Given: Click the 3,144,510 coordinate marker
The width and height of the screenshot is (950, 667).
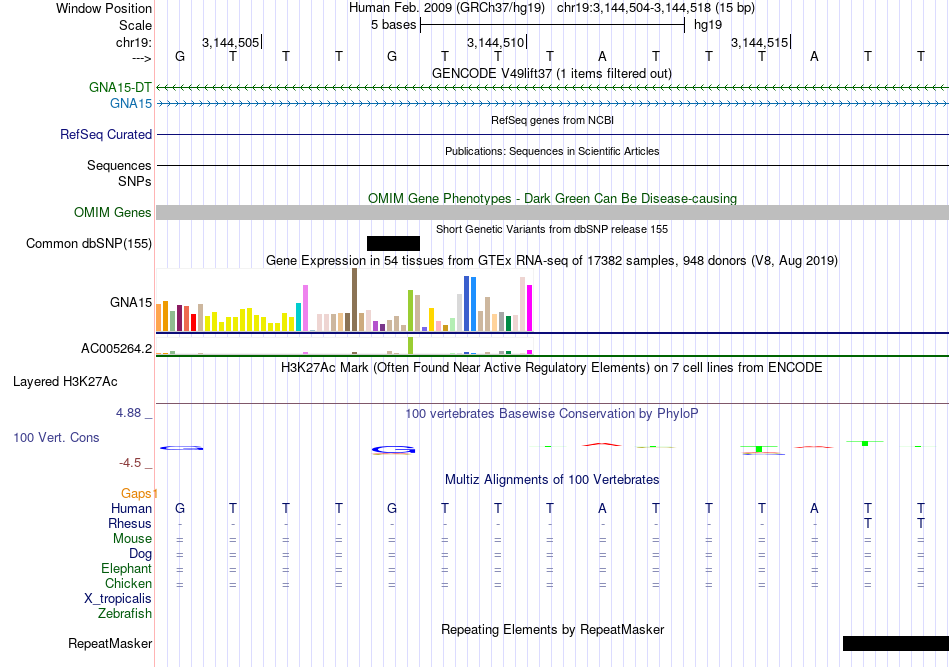Looking at the screenshot, I should pyautogui.click(x=496, y=42).
